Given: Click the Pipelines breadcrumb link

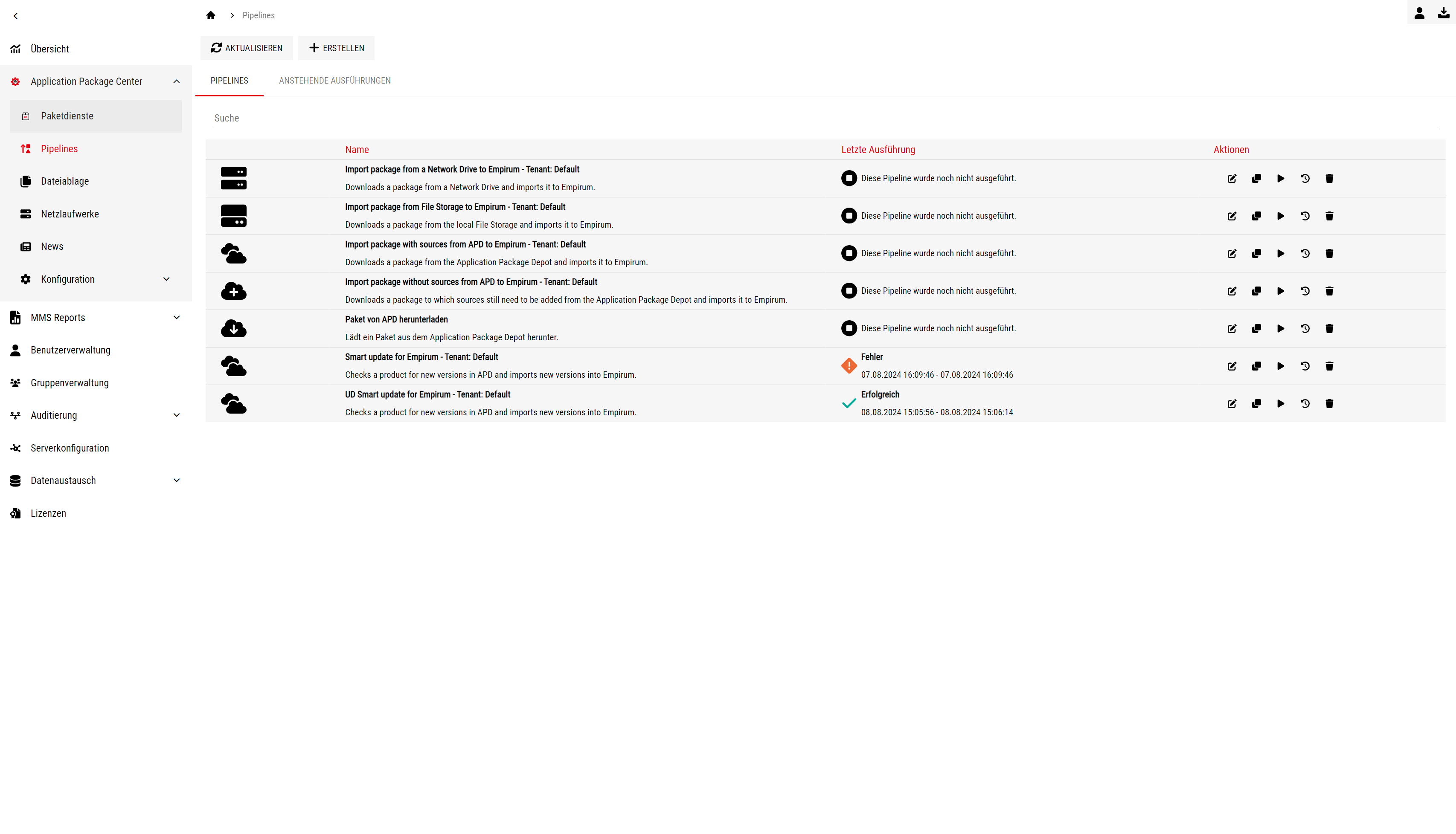Looking at the screenshot, I should click(259, 15).
